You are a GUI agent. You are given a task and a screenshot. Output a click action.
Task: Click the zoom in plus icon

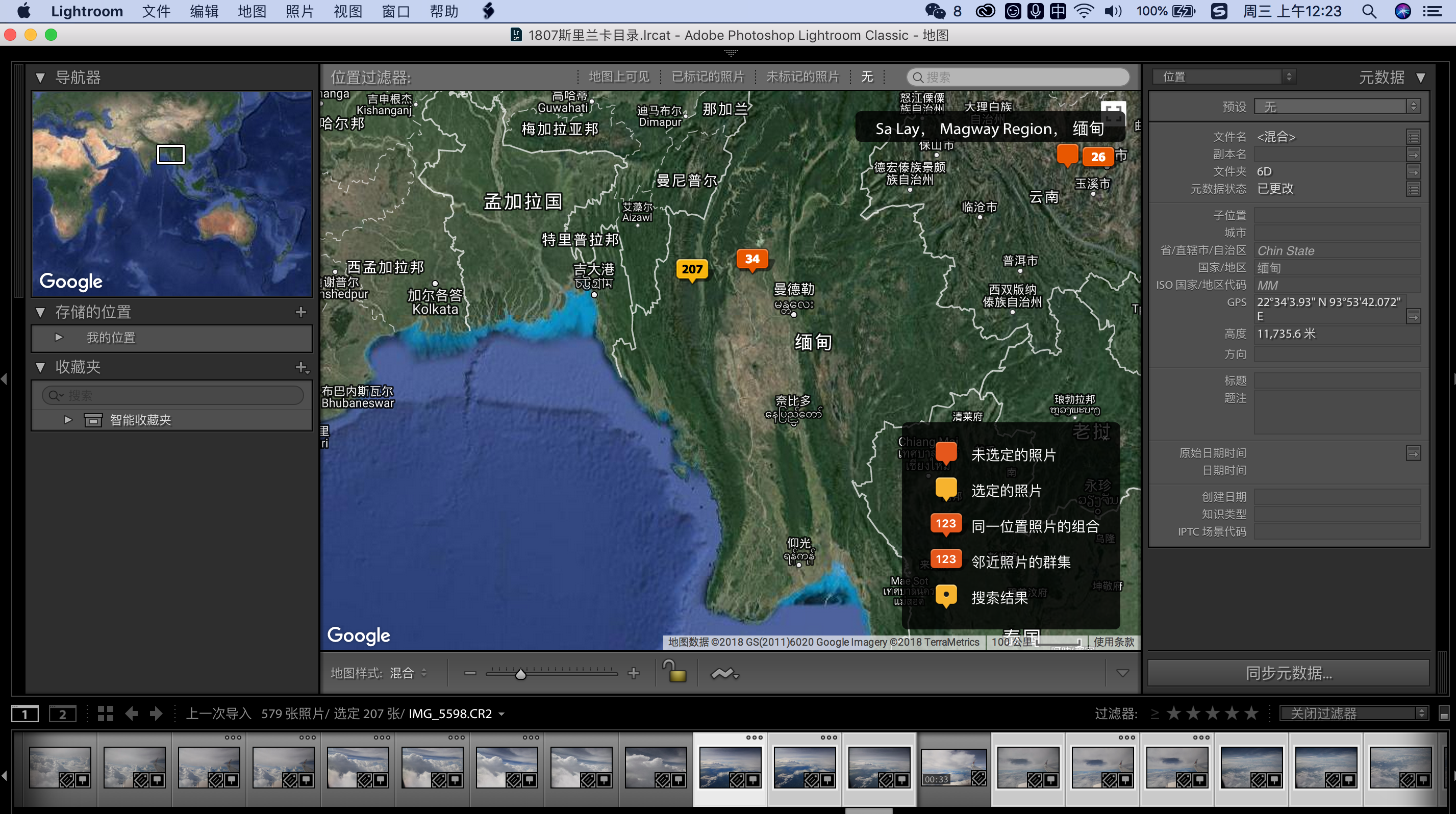click(x=634, y=673)
